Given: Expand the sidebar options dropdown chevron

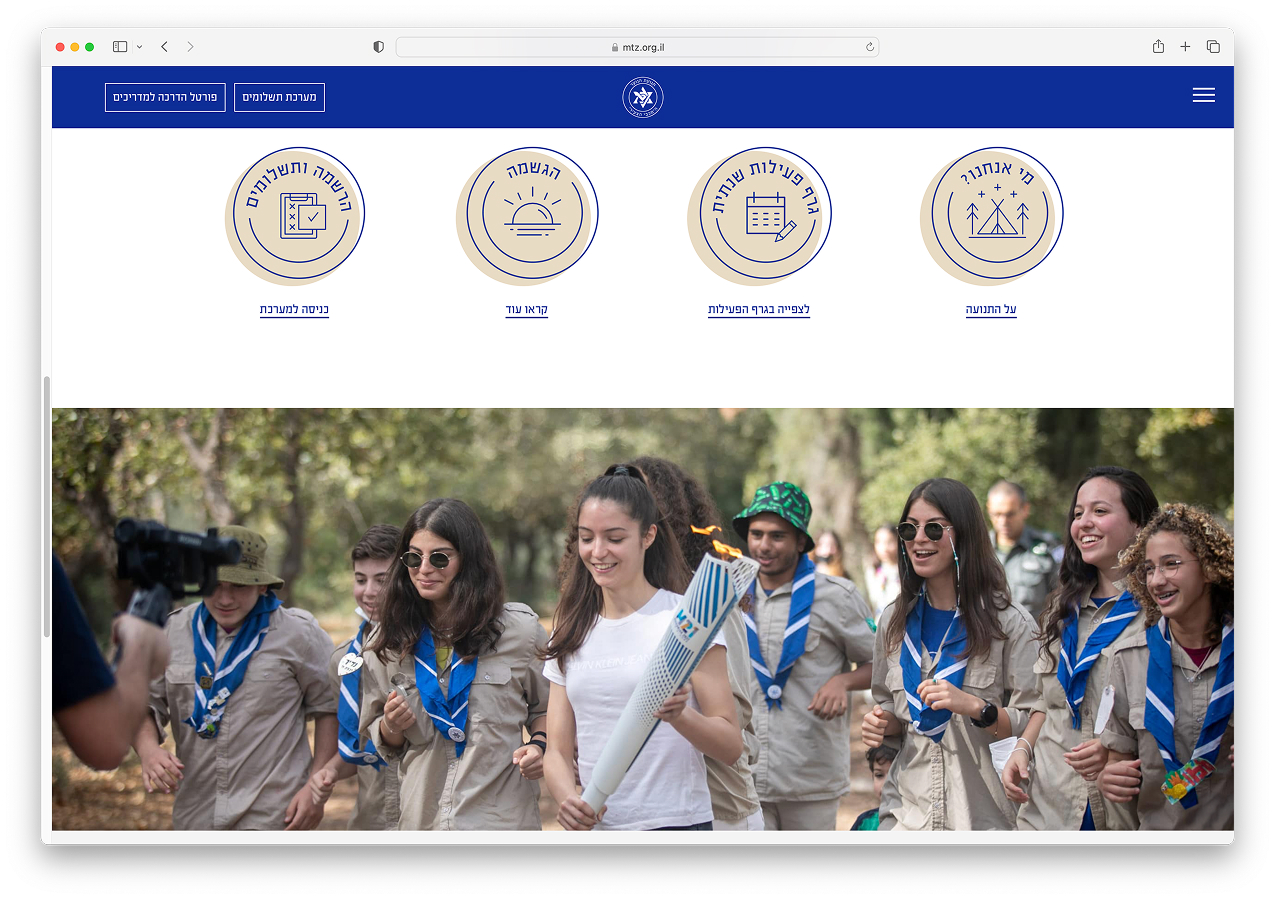Looking at the screenshot, I should pos(139,47).
